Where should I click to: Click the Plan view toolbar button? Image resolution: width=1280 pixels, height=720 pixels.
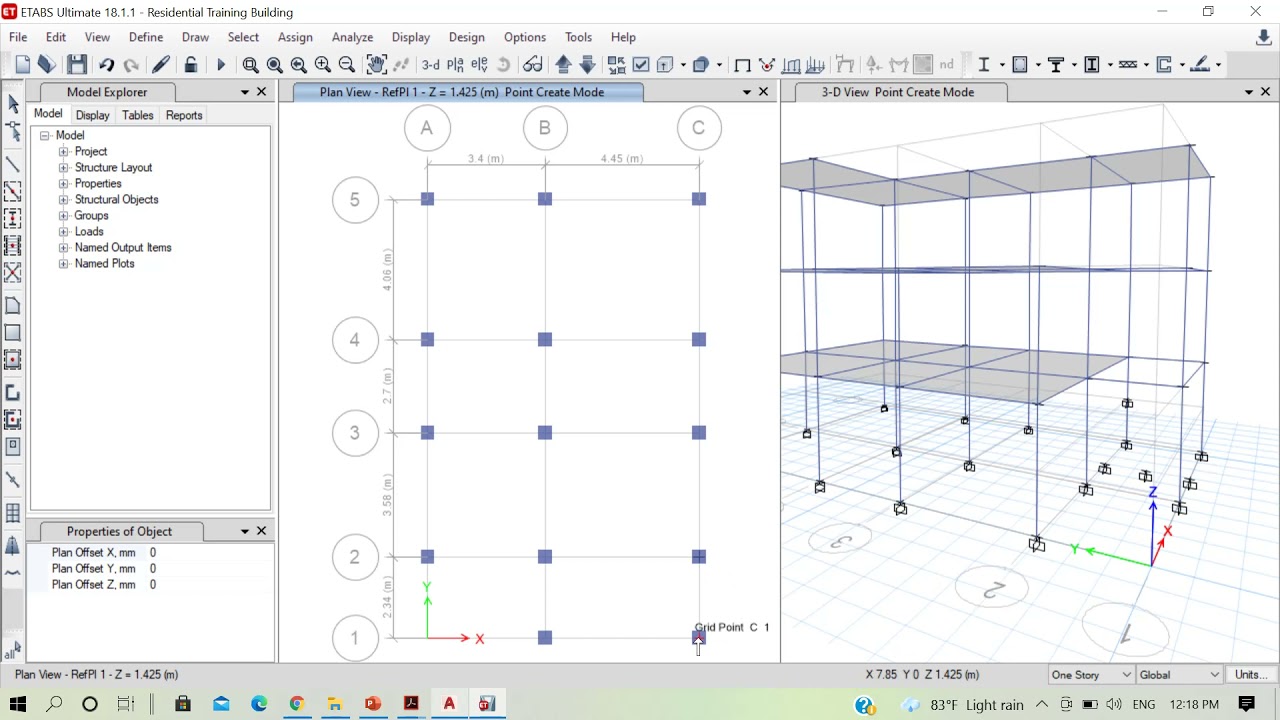tap(455, 65)
